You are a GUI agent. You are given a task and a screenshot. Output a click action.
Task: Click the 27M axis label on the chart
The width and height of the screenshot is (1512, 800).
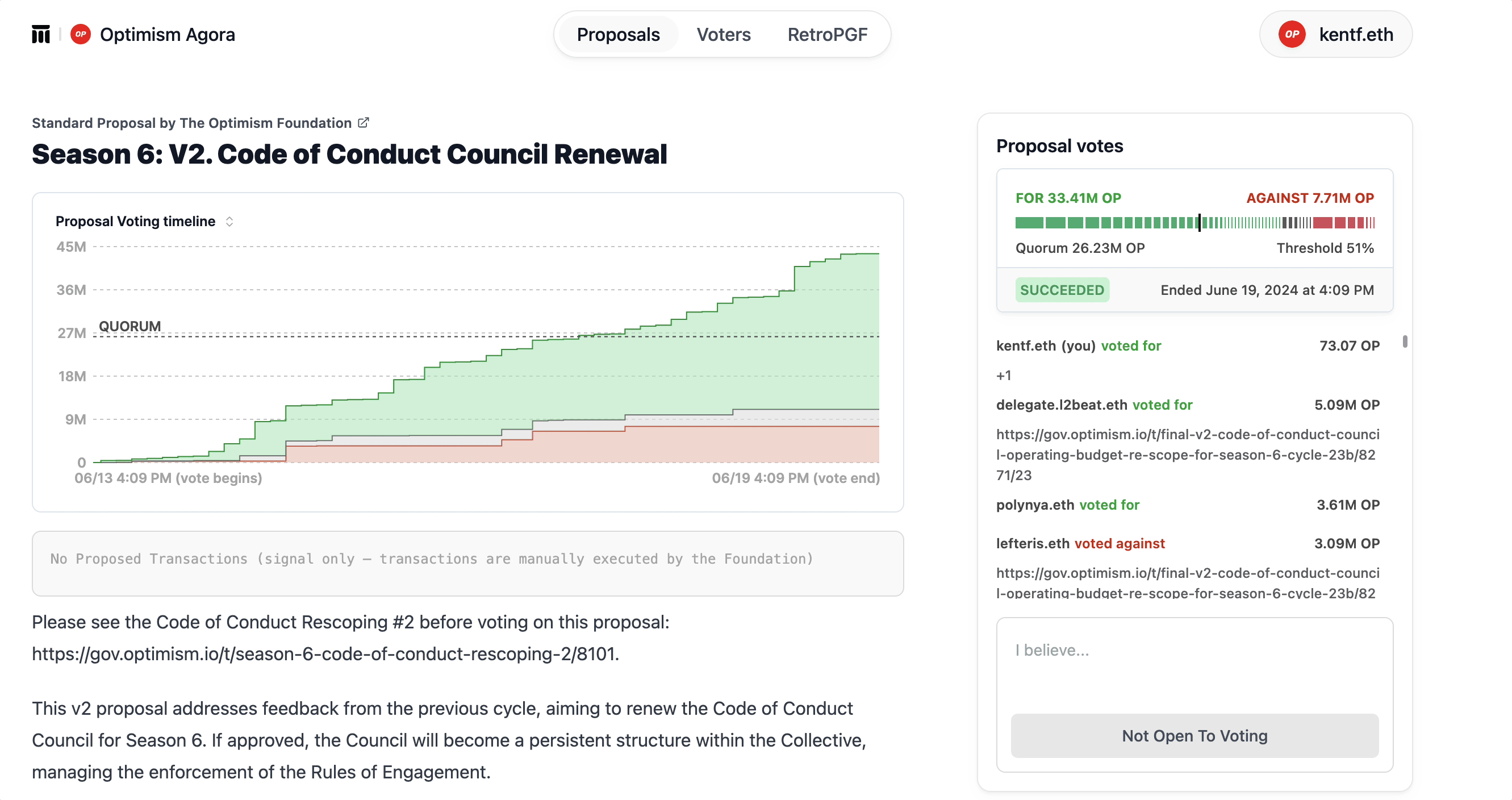(72, 333)
